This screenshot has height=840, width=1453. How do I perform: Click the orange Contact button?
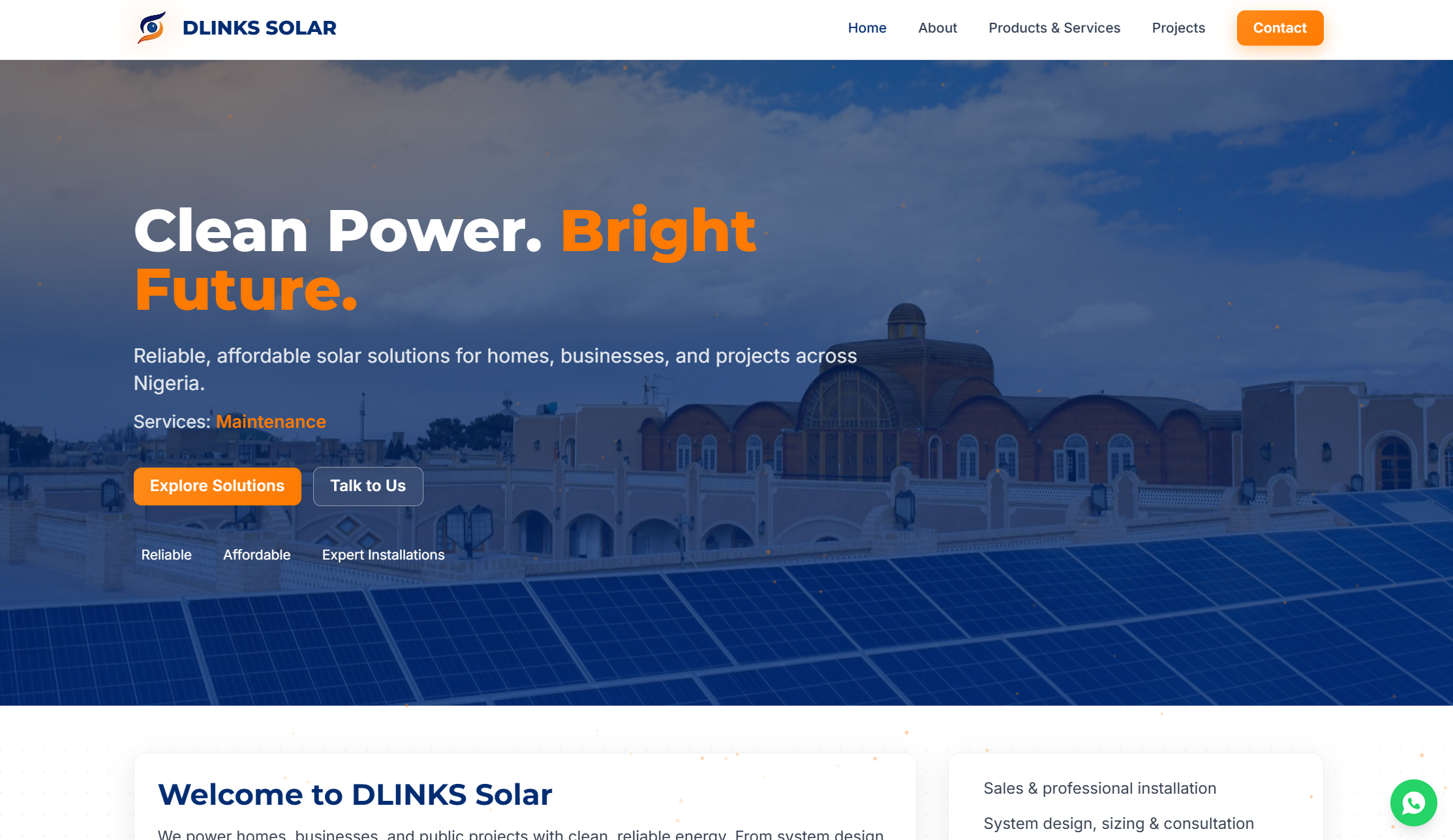coord(1279,27)
